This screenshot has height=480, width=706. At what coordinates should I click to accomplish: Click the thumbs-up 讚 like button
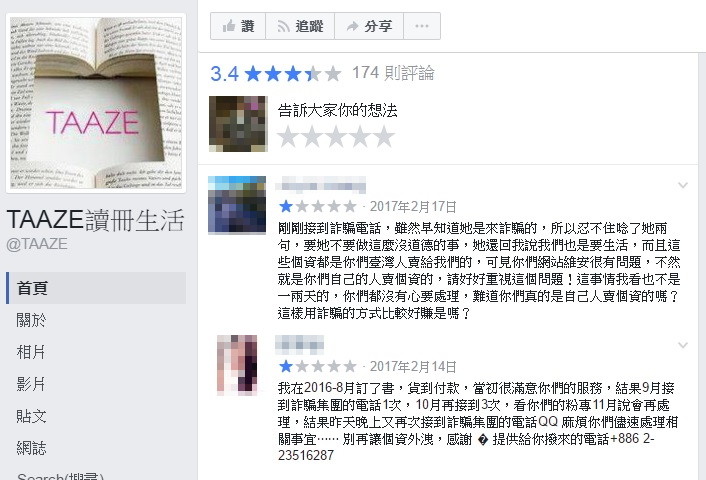pos(238,26)
